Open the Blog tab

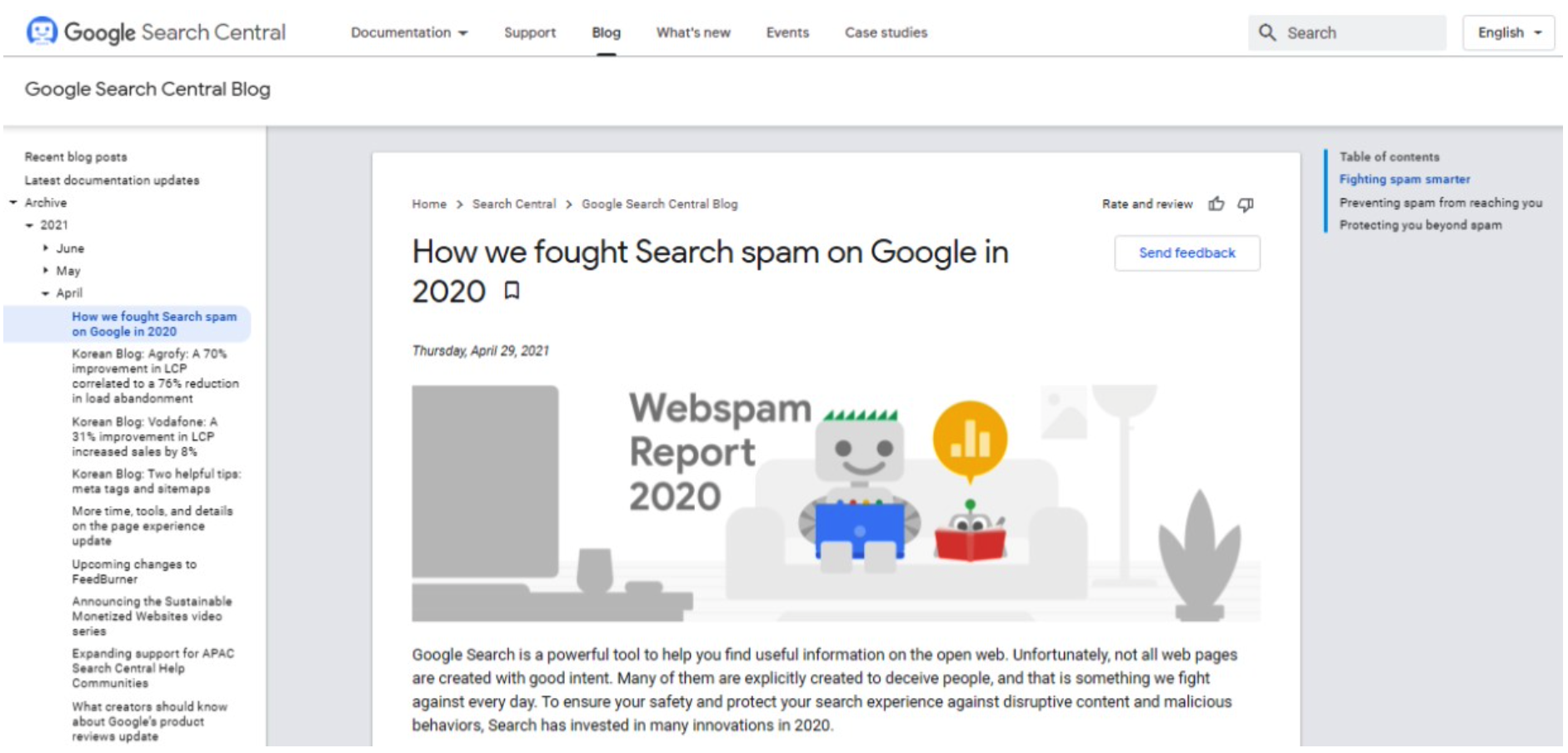click(606, 32)
